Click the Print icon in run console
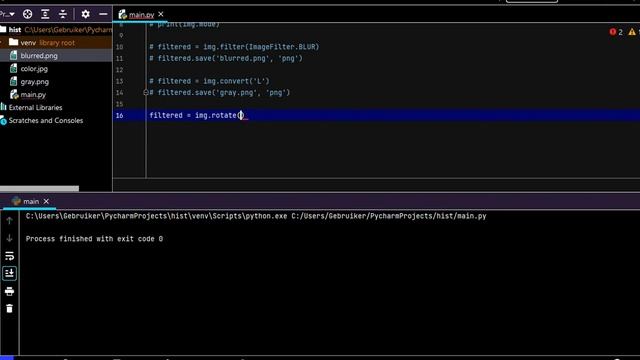This screenshot has width=640, height=360. (9, 291)
